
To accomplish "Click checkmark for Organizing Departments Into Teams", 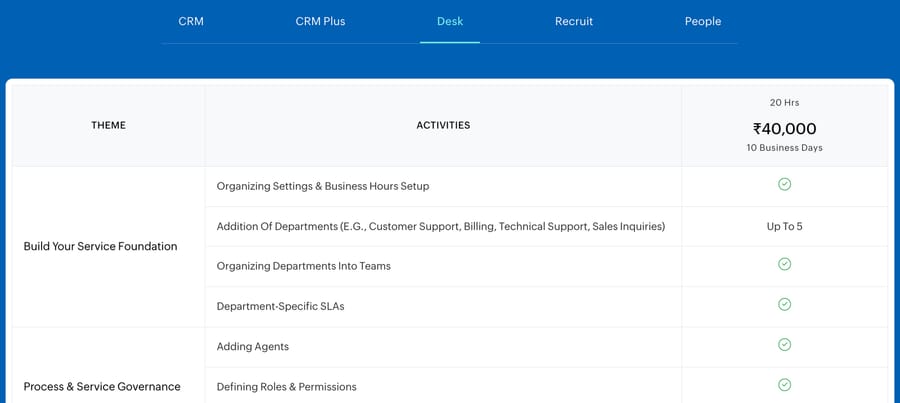I will tap(785, 264).
